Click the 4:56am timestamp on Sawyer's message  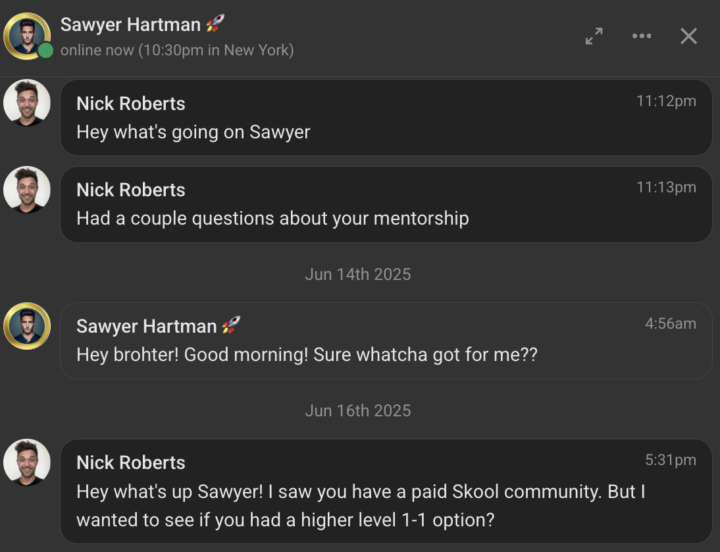point(670,324)
